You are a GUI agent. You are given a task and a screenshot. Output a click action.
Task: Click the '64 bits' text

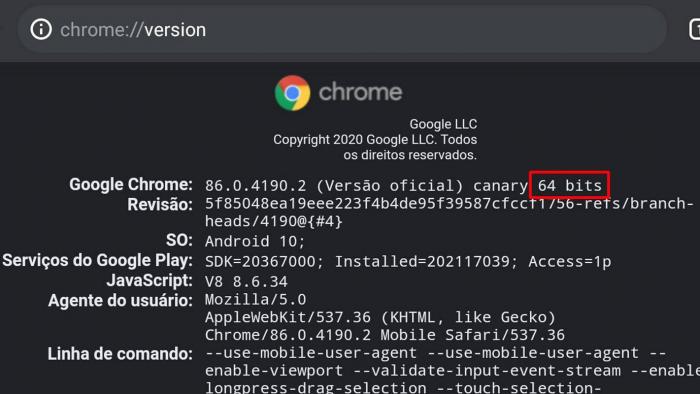[x=570, y=185]
